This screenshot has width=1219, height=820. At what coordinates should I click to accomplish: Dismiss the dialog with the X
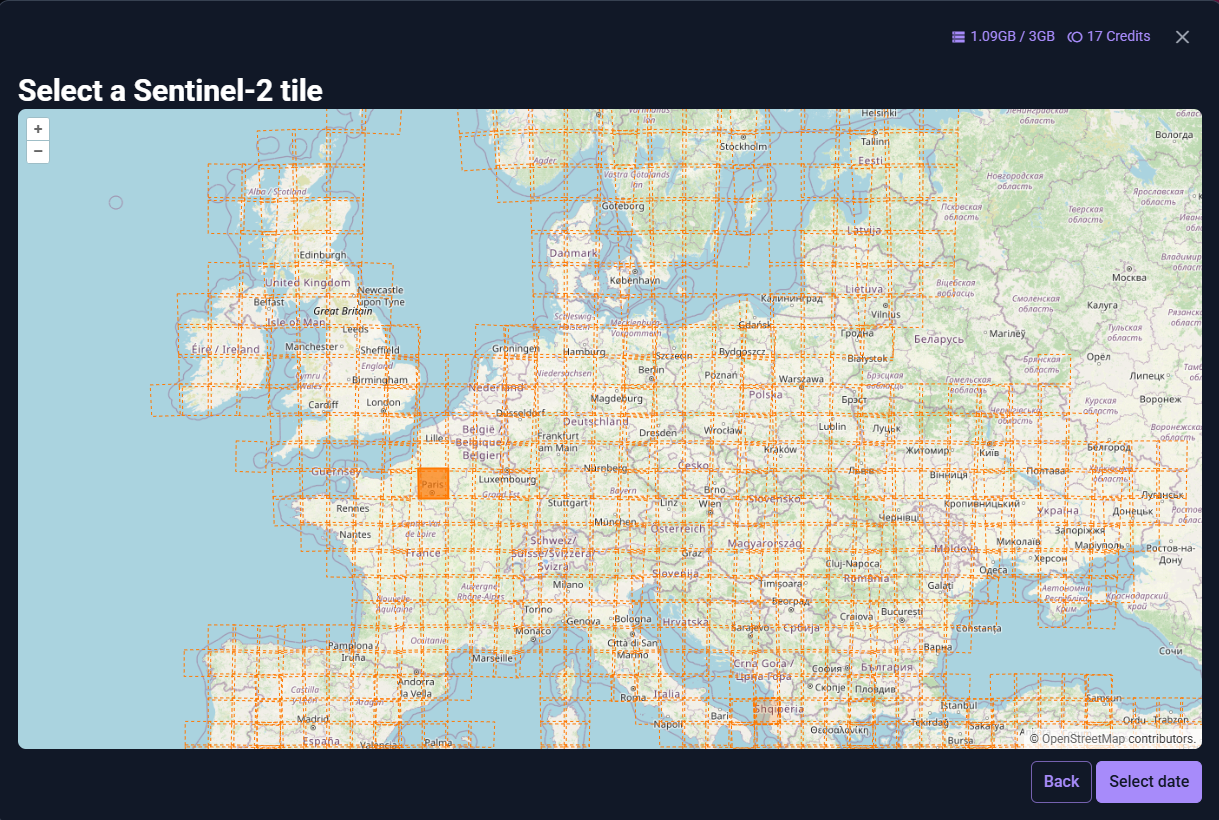pos(1182,36)
